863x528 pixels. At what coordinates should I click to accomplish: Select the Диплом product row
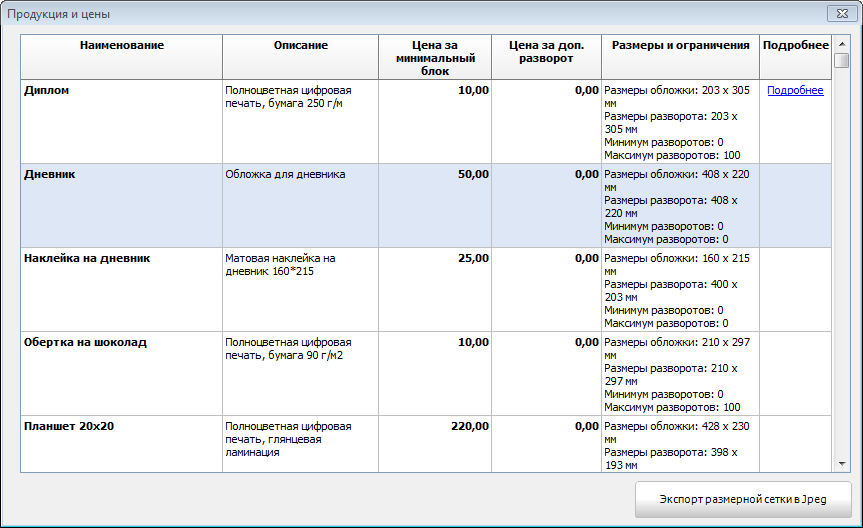(61, 91)
